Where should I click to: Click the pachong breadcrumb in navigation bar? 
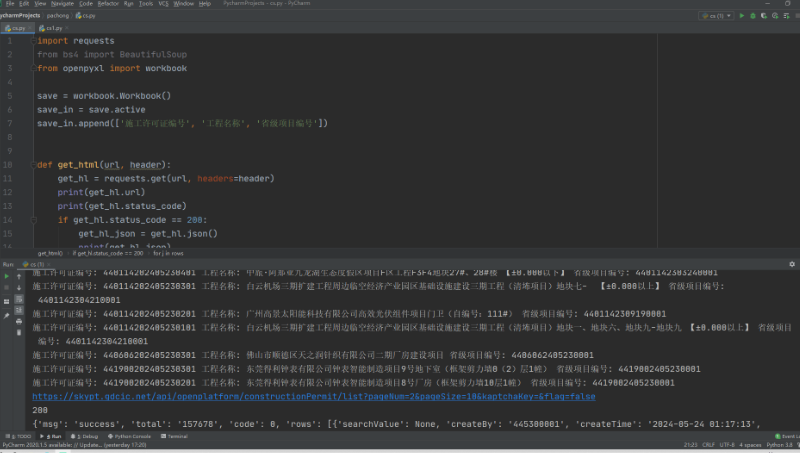coord(58,16)
